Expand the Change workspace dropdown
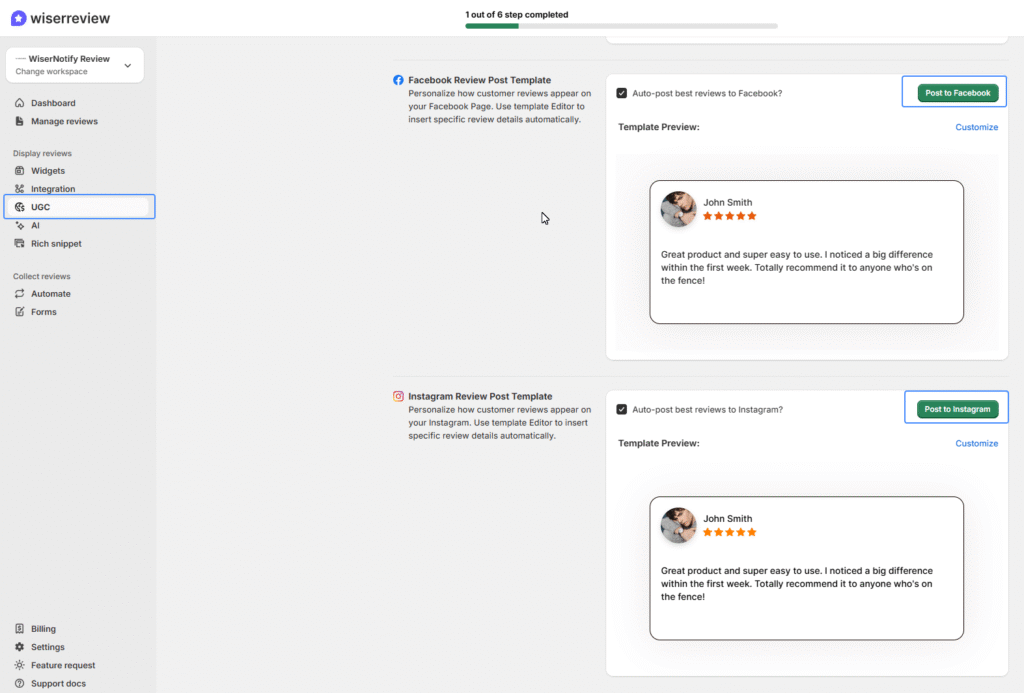Image resolution: width=1024 pixels, height=693 pixels. click(x=127, y=63)
